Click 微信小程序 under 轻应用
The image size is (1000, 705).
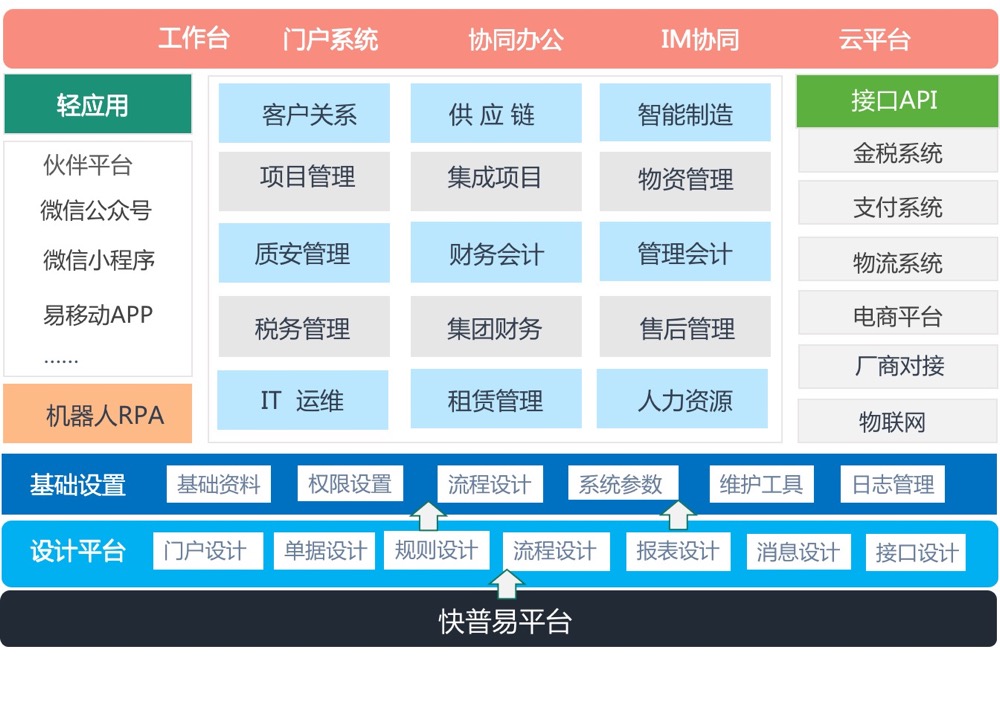(98, 261)
